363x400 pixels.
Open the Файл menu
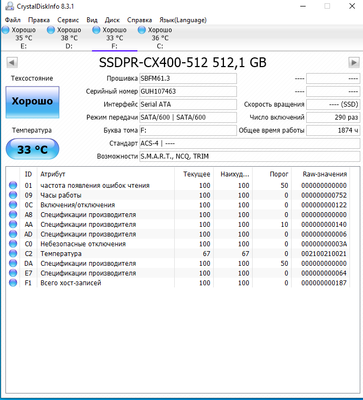[13, 20]
